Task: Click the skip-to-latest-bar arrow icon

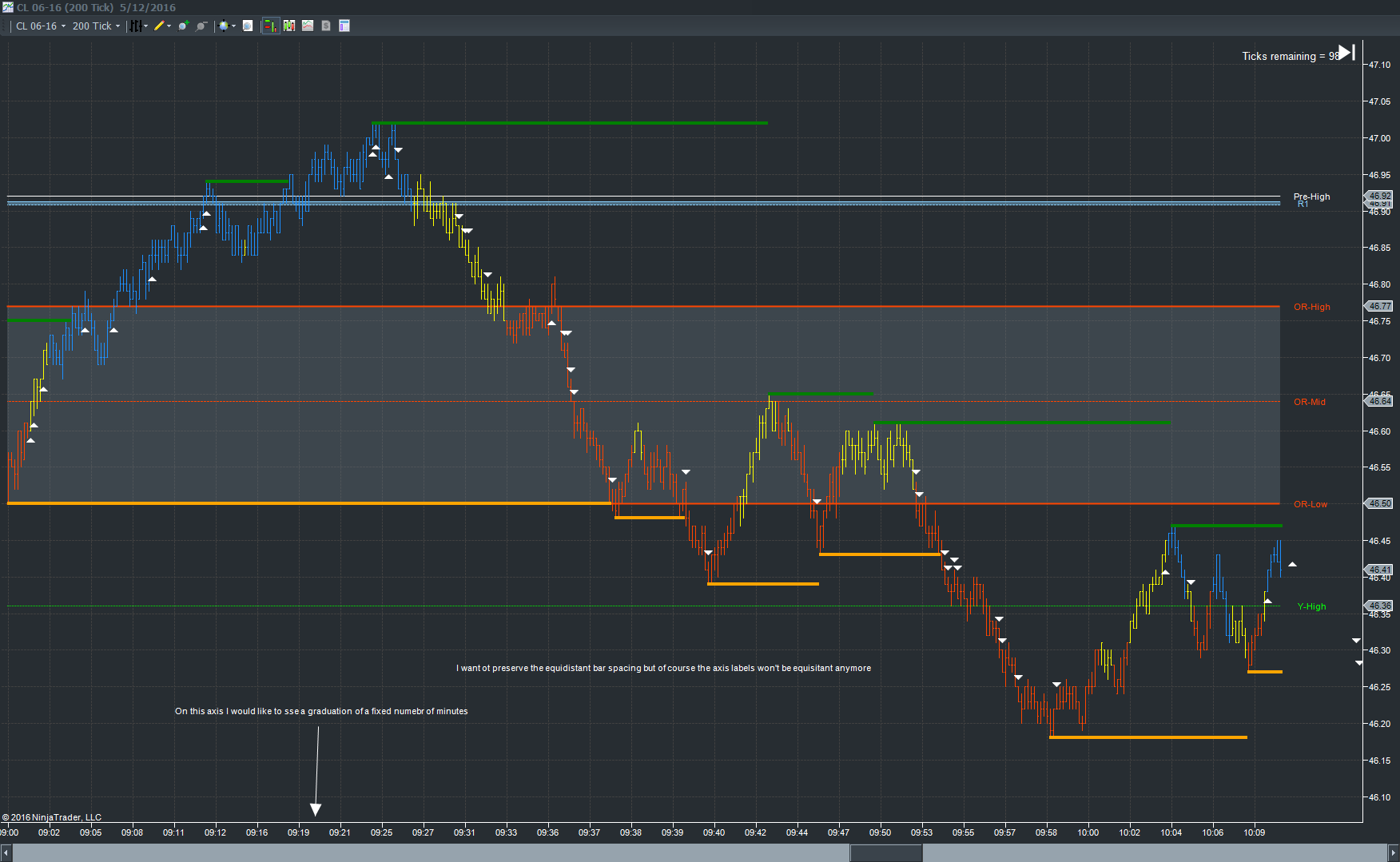Action: point(1347,53)
